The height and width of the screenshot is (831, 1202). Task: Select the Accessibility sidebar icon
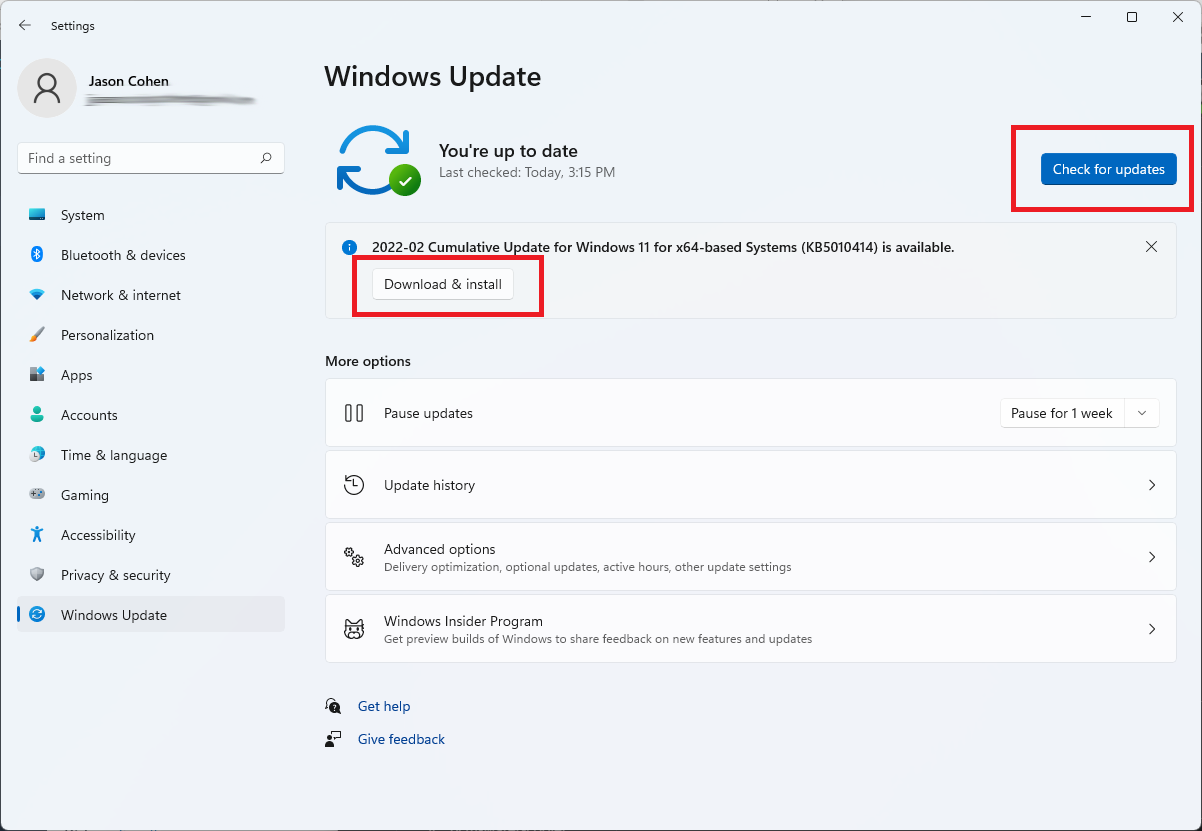coord(38,534)
